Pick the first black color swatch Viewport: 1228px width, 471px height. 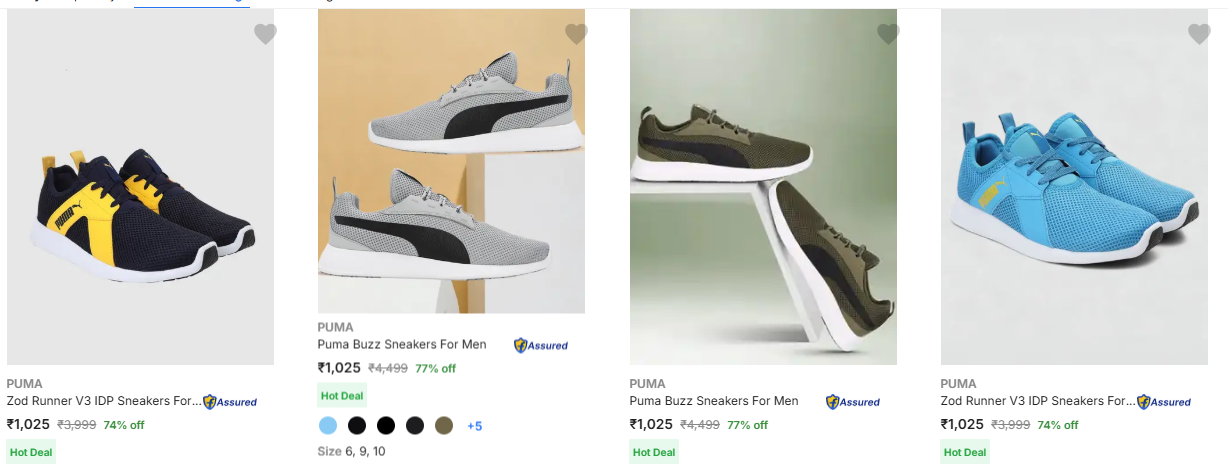click(x=357, y=426)
